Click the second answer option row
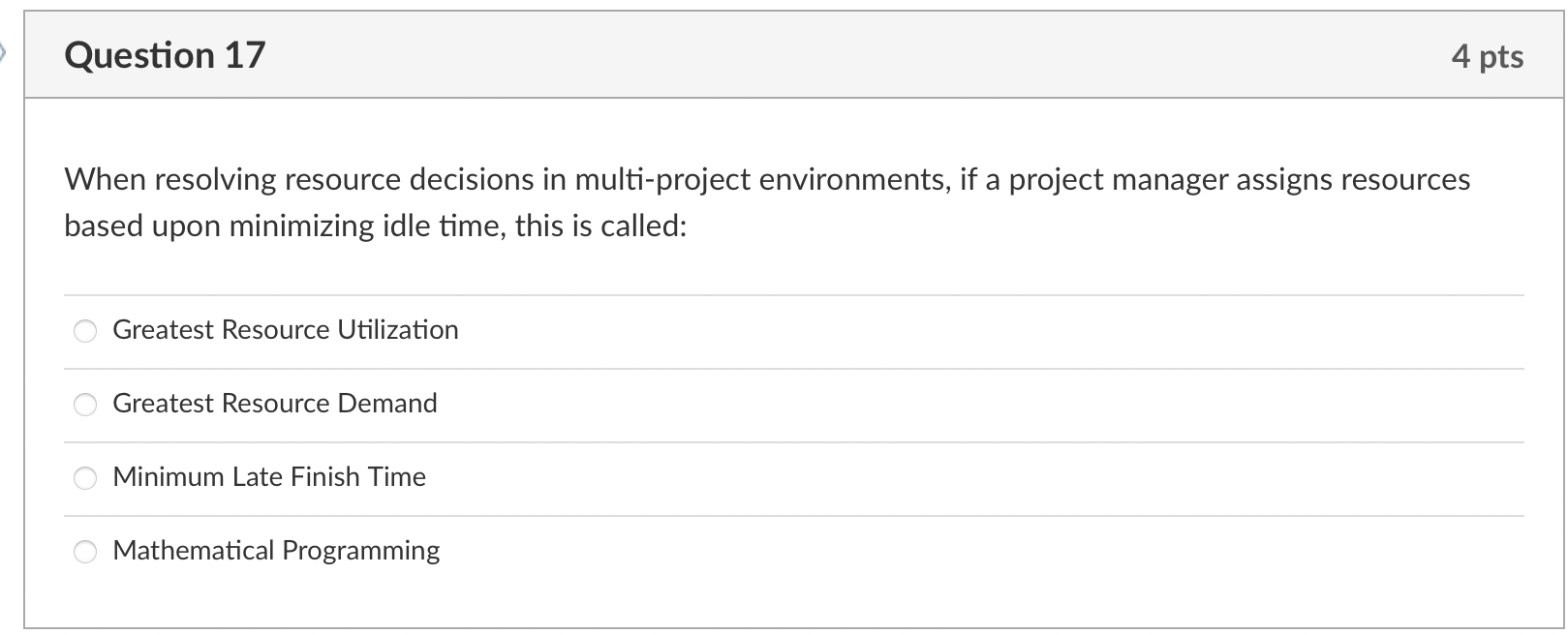 pos(484,404)
